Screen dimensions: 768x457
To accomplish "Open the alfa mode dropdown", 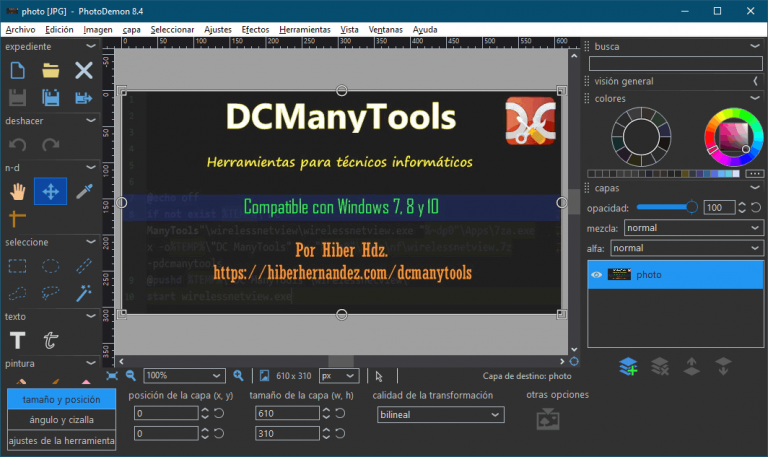I will click(x=686, y=248).
